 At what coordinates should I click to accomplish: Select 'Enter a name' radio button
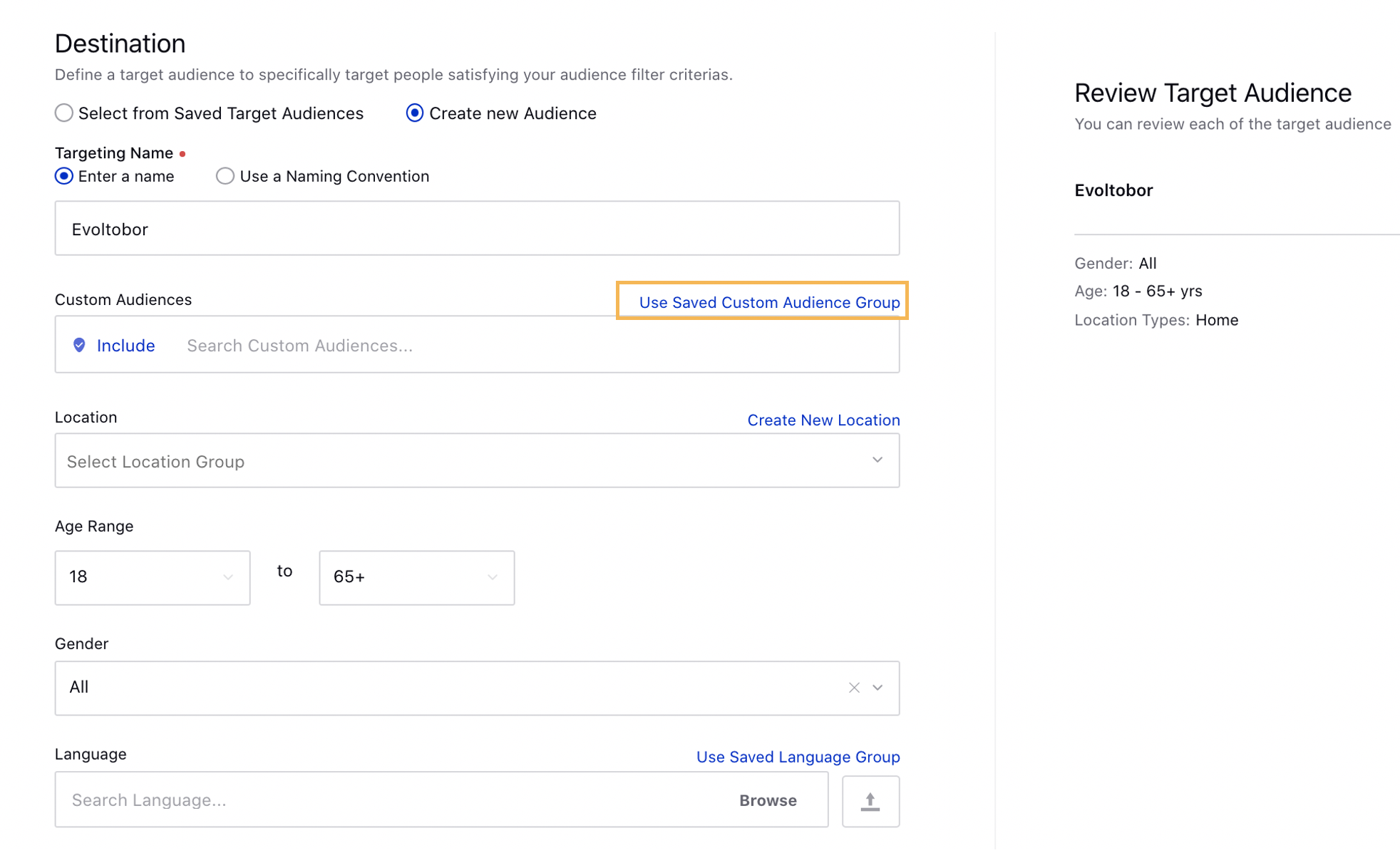point(64,176)
